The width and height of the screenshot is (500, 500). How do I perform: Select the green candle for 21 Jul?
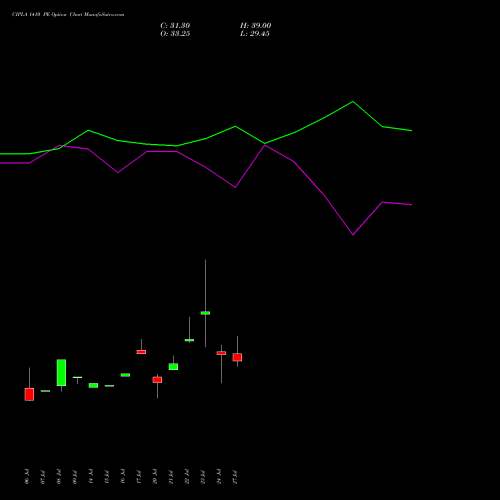coord(173,367)
